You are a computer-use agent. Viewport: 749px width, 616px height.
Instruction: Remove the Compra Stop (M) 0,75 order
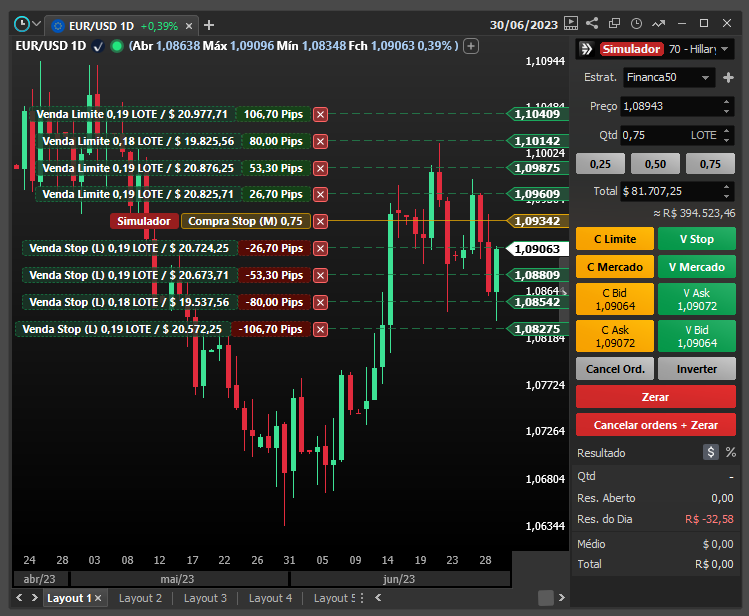point(320,221)
